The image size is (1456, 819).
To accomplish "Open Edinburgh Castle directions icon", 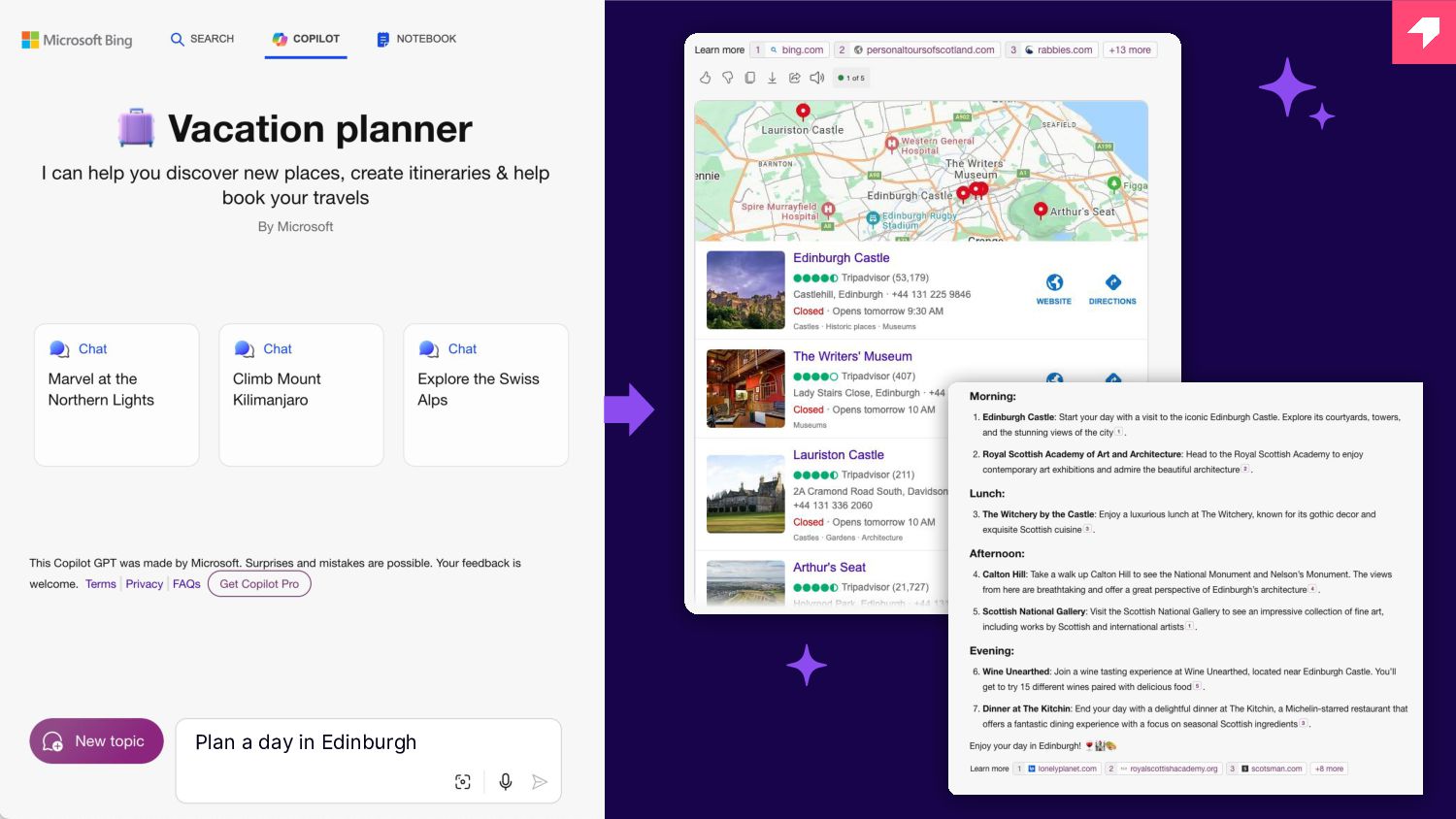I will [1112, 289].
